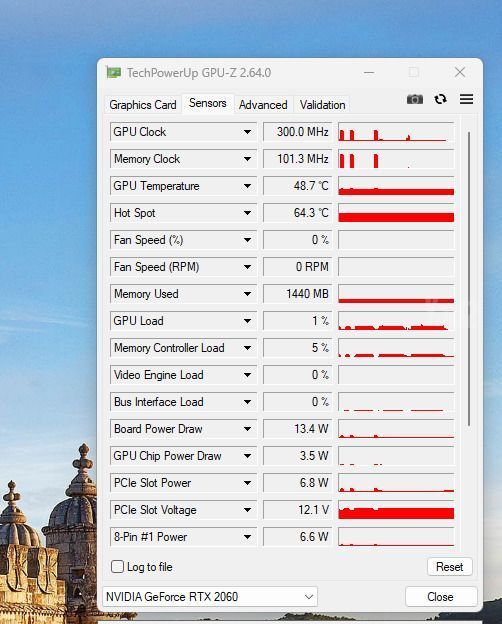This screenshot has width=502, height=624.
Task: Open the PCIe Slot Power dropdown
Action: click(247, 483)
